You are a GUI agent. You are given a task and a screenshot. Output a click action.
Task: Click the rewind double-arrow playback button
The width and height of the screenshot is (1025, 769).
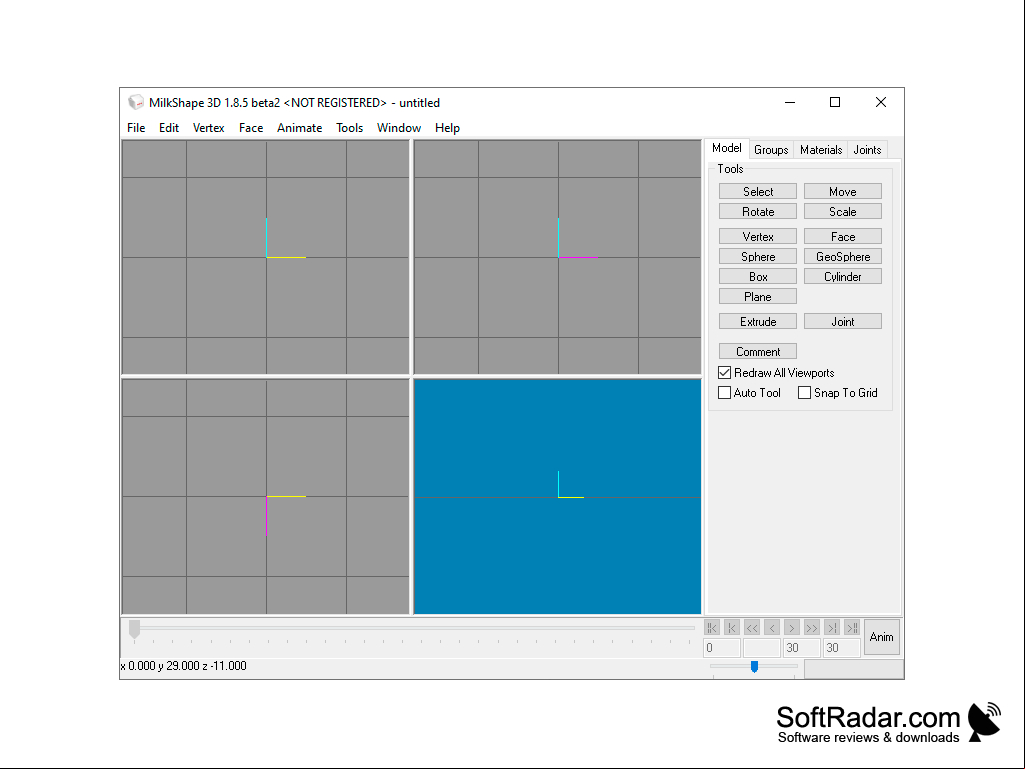752,628
